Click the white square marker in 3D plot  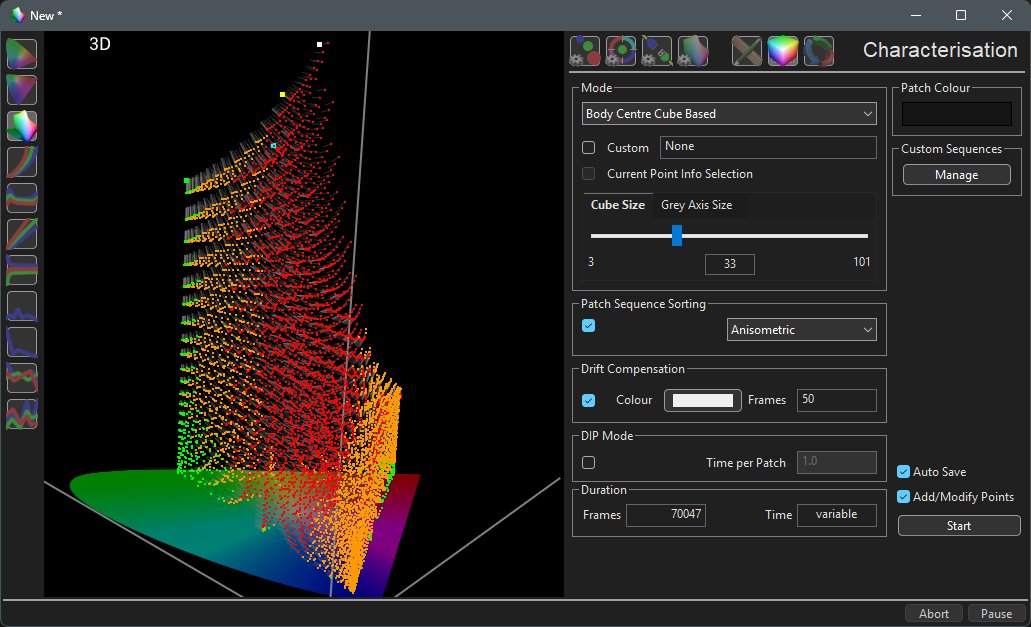(x=320, y=45)
